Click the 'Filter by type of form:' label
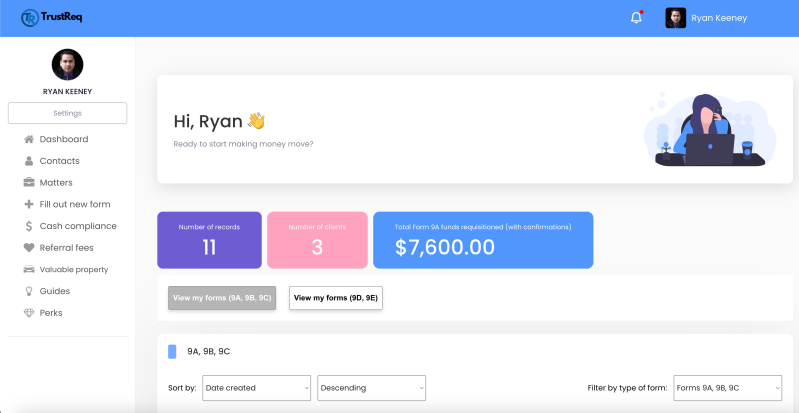This screenshot has height=413, width=799. (x=627, y=388)
